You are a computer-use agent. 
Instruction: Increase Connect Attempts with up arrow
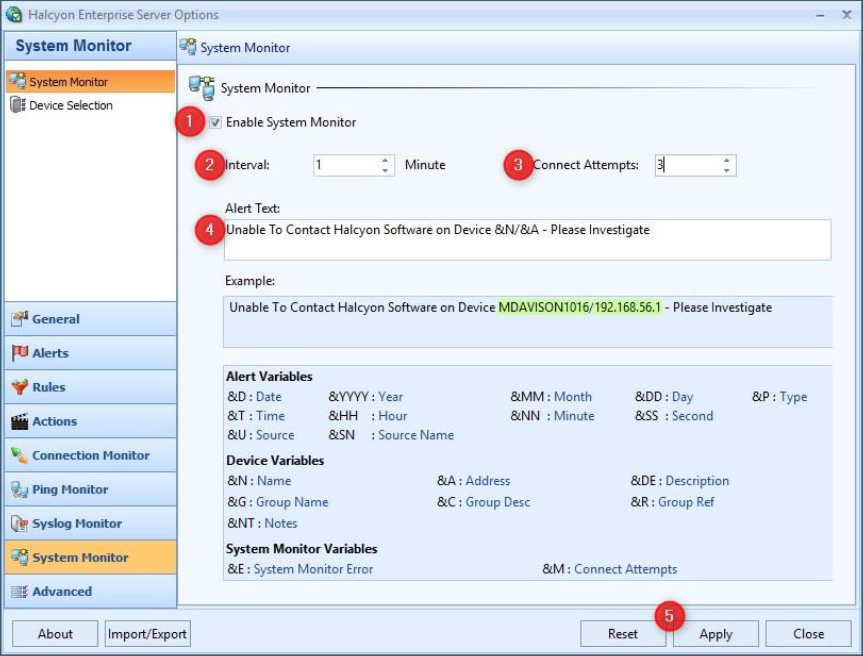point(726,160)
